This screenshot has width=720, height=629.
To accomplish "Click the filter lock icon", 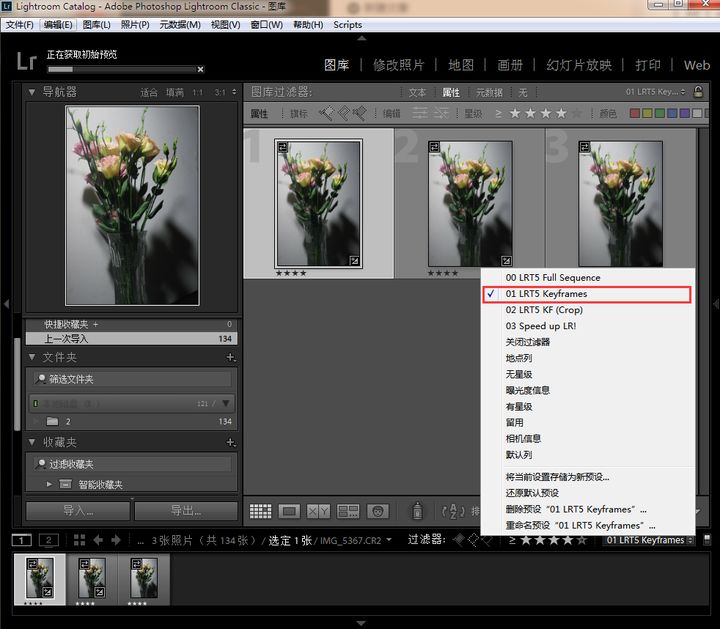I will coord(698,92).
